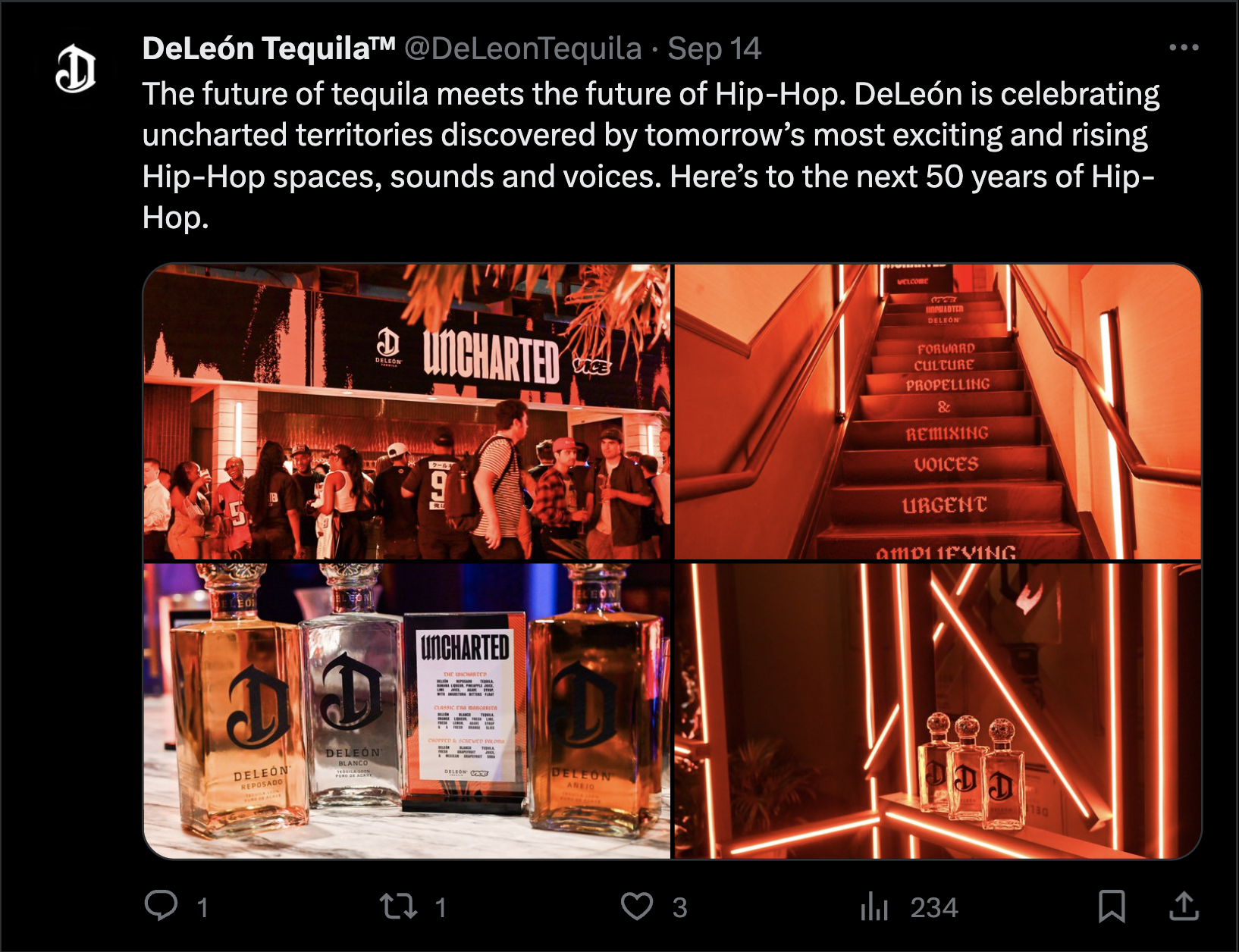Click the repost count beside retweet icon
The height and width of the screenshot is (952, 1239).
point(441,908)
